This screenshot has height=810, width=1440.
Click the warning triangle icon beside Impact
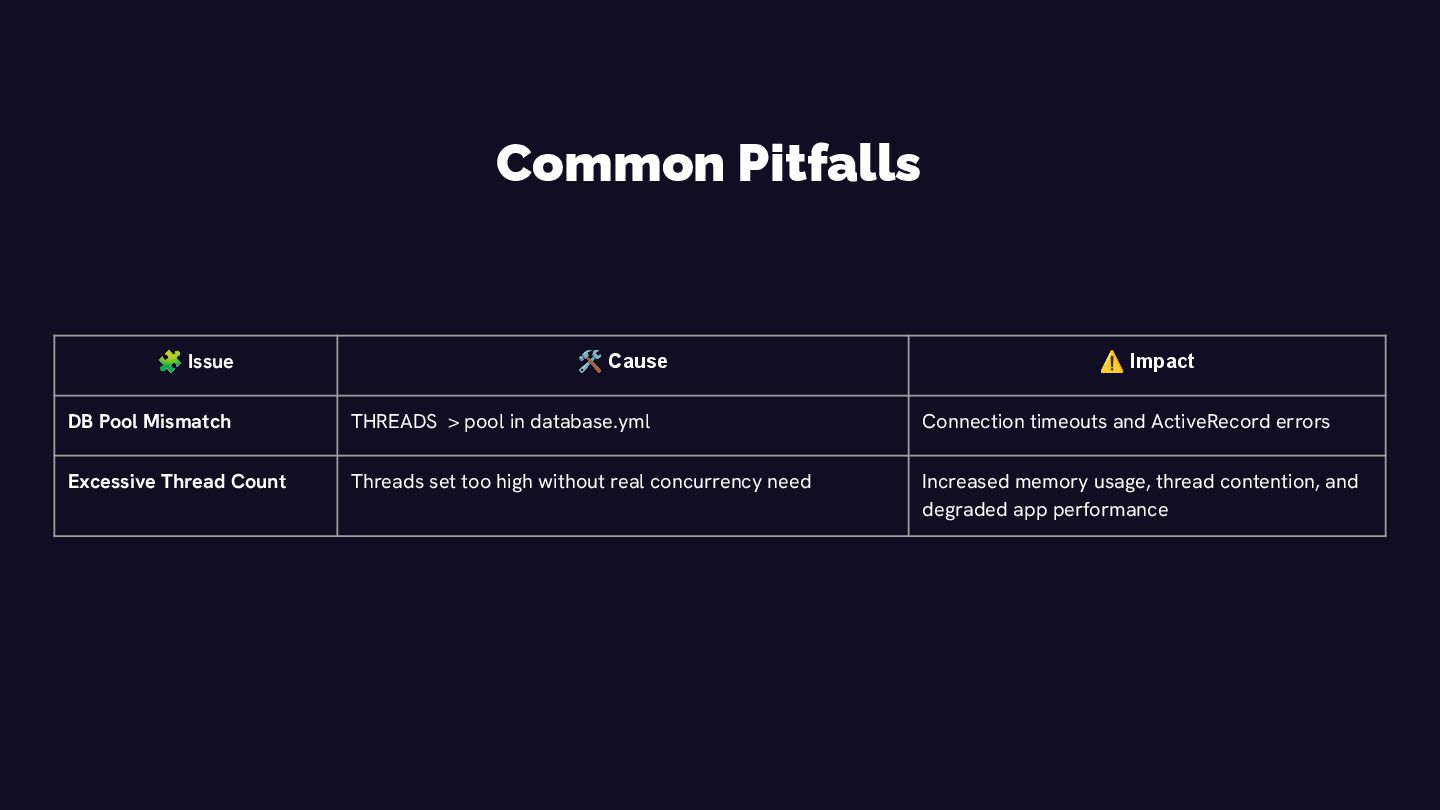coord(1111,362)
